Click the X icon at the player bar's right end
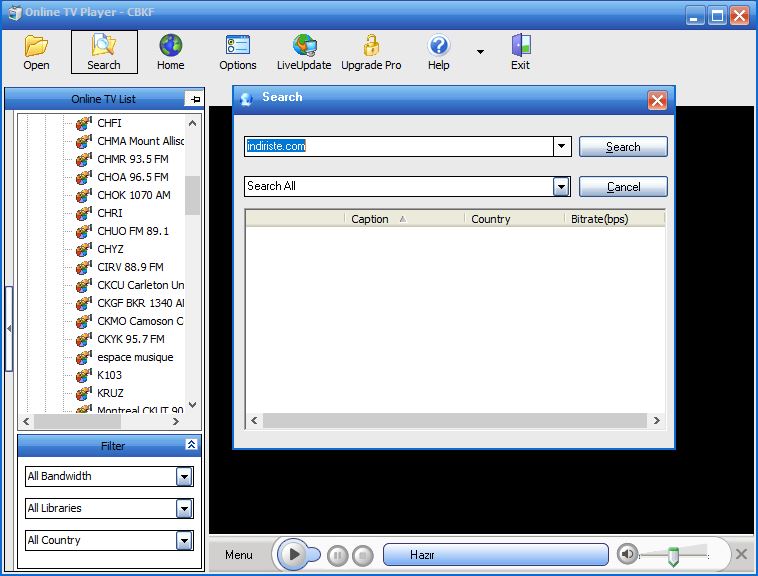Viewport: 758px width, 576px height. 742,554
